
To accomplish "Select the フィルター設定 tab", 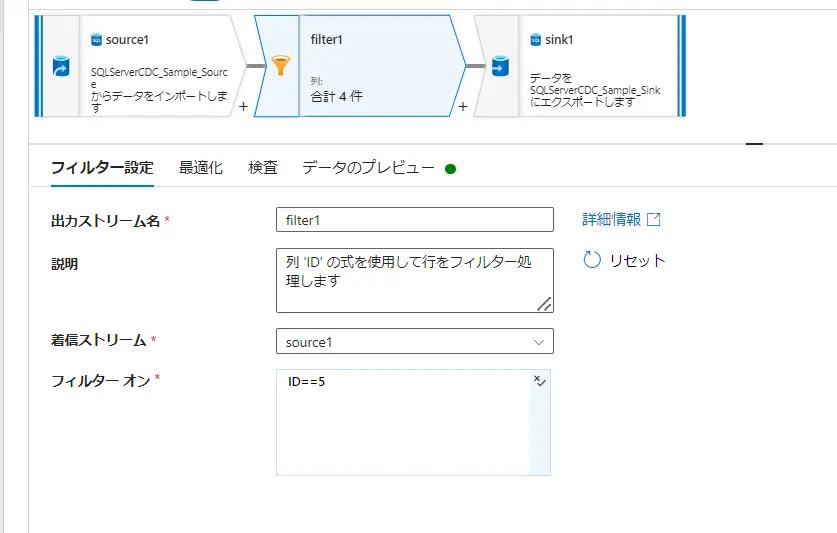I will [102, 168].
